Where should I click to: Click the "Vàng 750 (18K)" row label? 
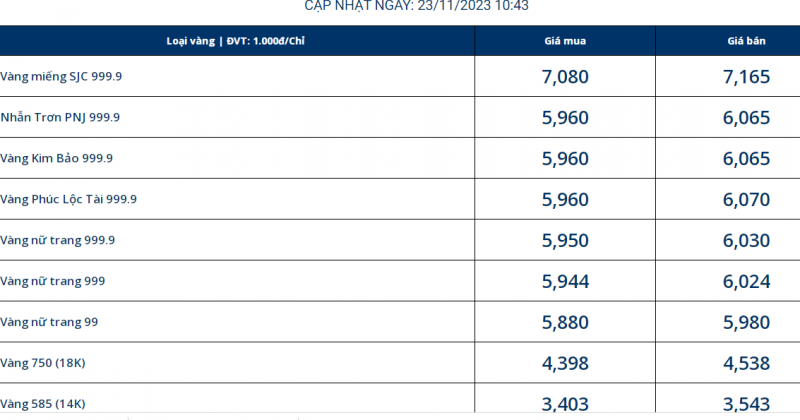(44, 362)
